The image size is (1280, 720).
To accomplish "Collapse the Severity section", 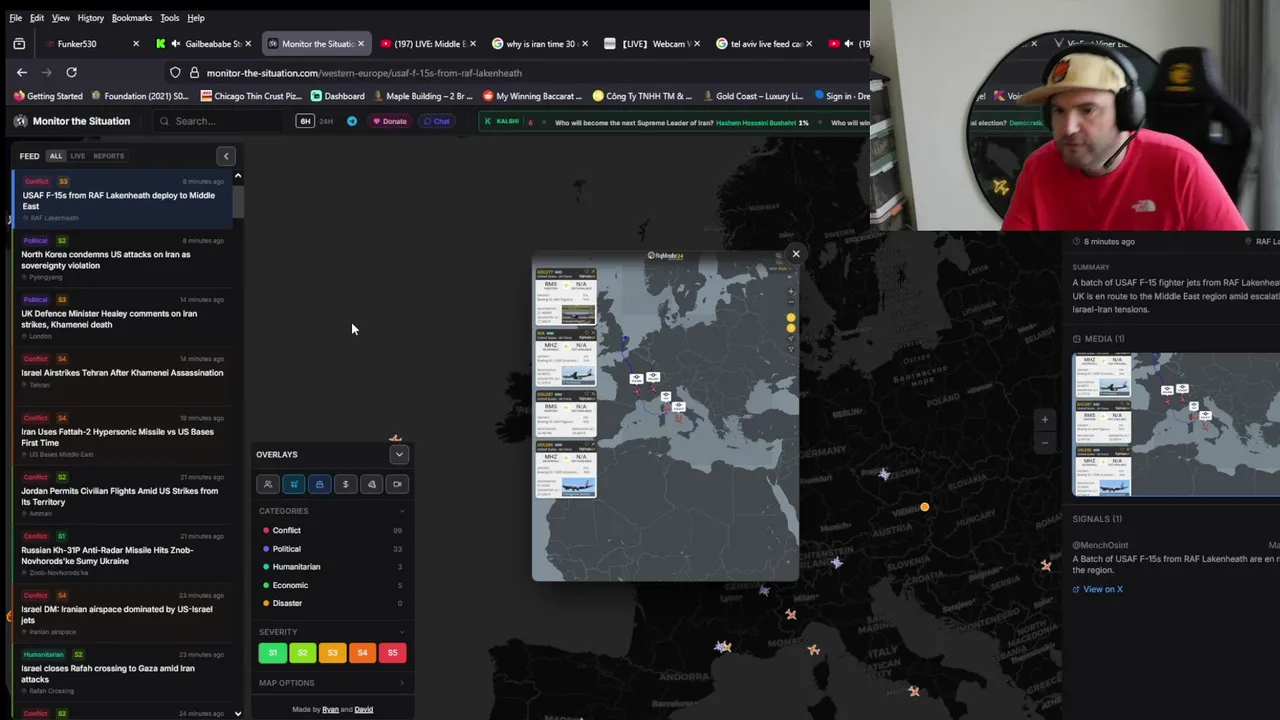I will pyautogui.click(x=402, y=632).
